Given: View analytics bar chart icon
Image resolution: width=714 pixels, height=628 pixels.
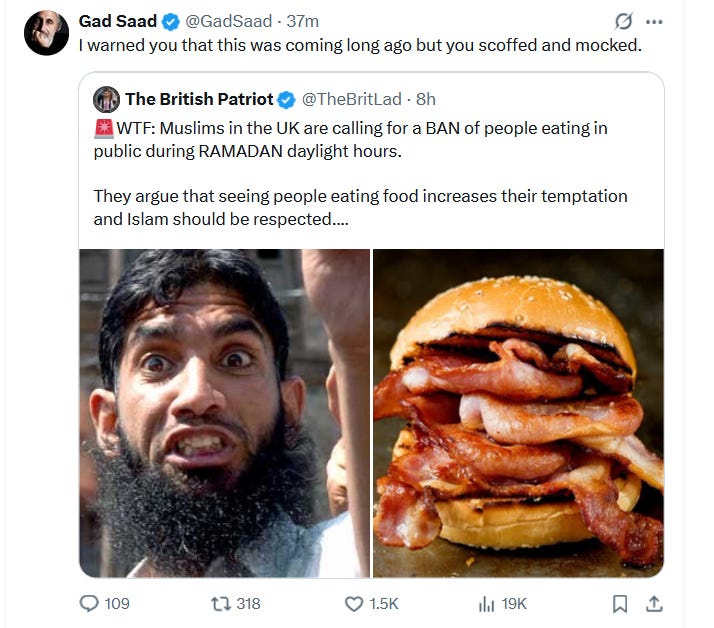Looking at the screenshot, I should point(486,604).
